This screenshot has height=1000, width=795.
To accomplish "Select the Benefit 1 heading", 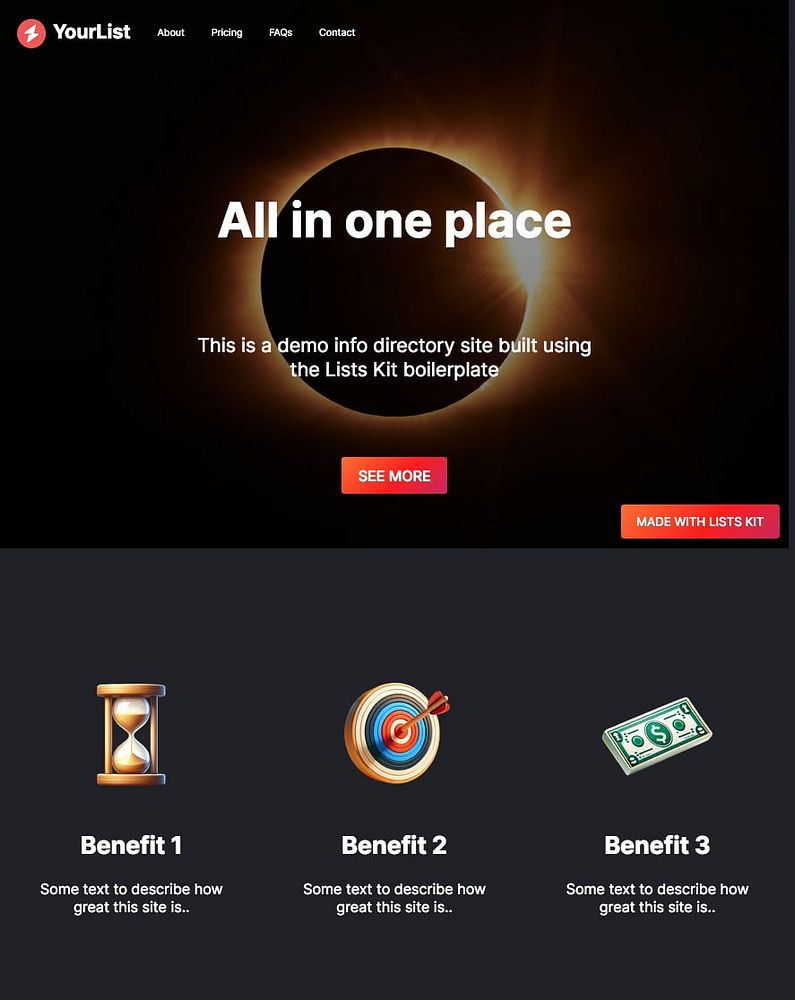I will point(131,845).
